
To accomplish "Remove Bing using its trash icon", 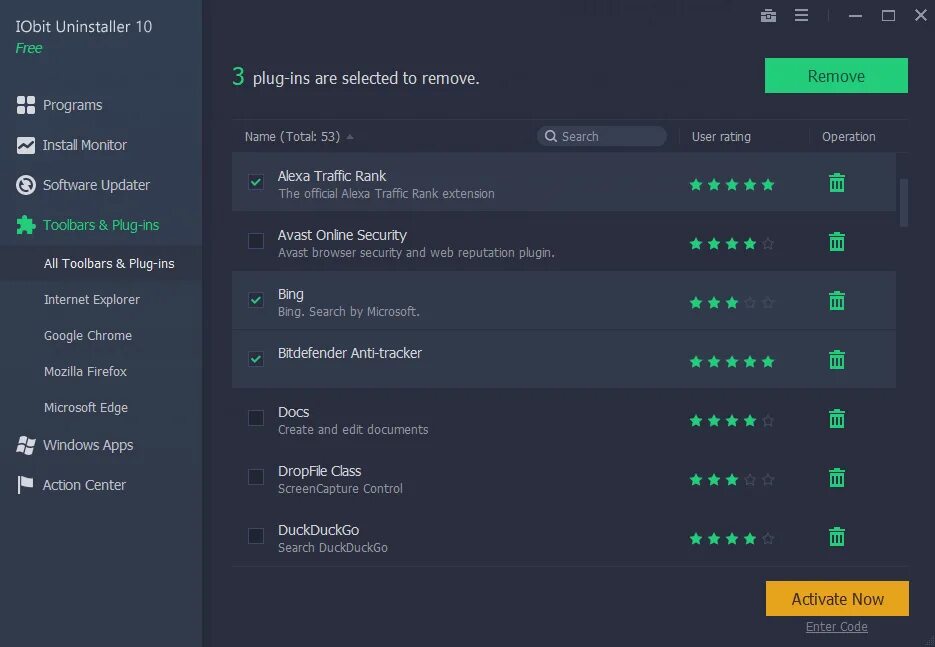I will coord(837,301).
